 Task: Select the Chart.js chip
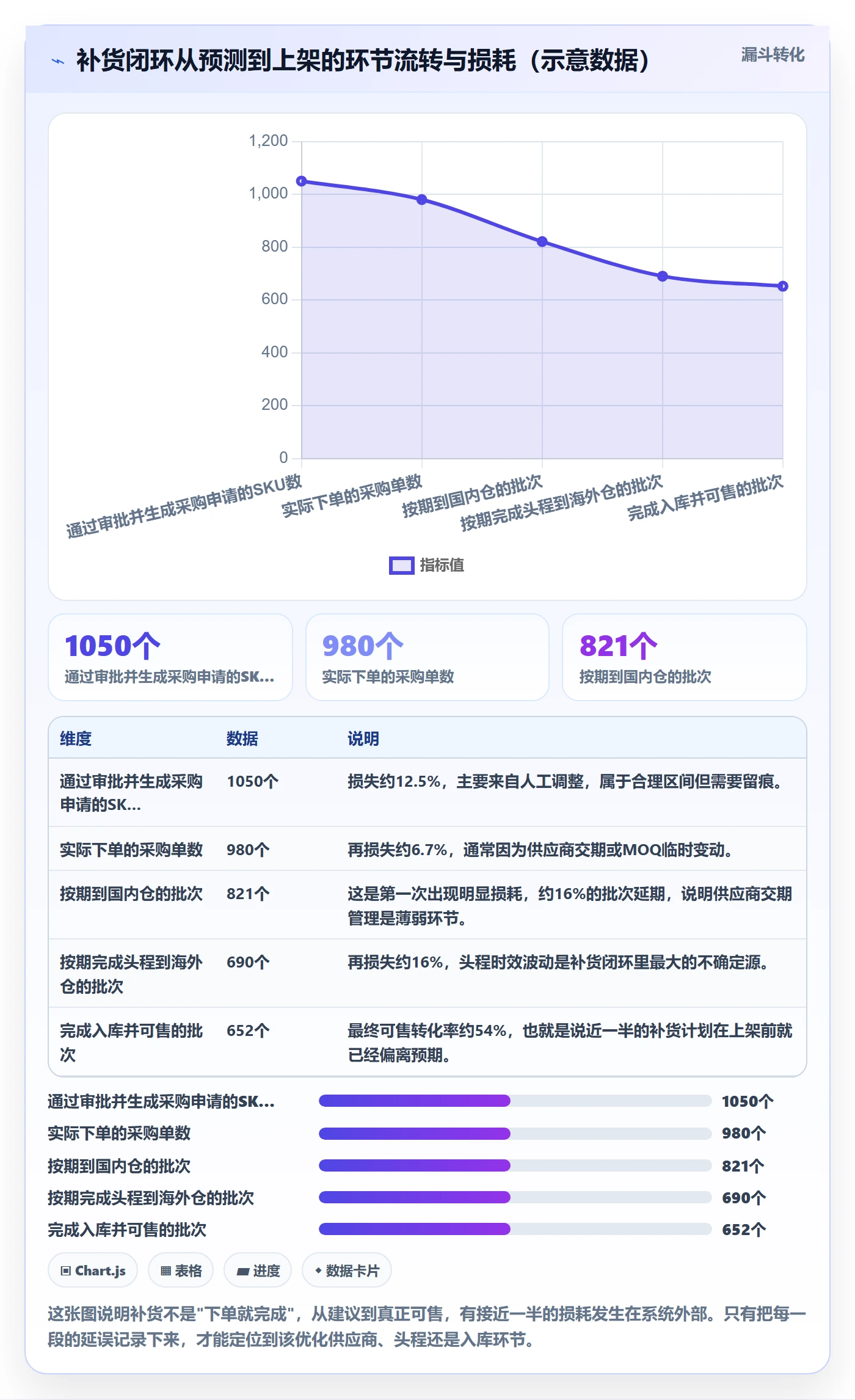[x=93, y=1271]
